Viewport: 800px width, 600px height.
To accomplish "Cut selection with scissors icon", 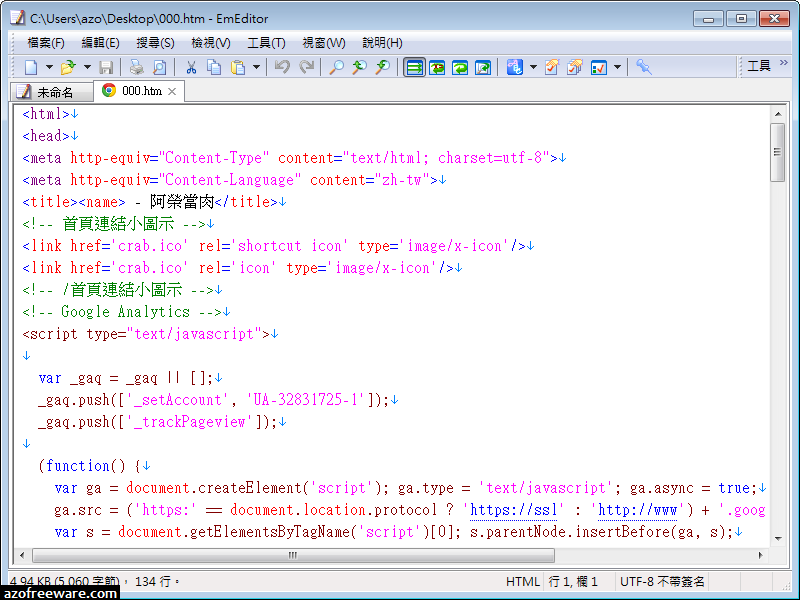I will (x=191, y=67).
